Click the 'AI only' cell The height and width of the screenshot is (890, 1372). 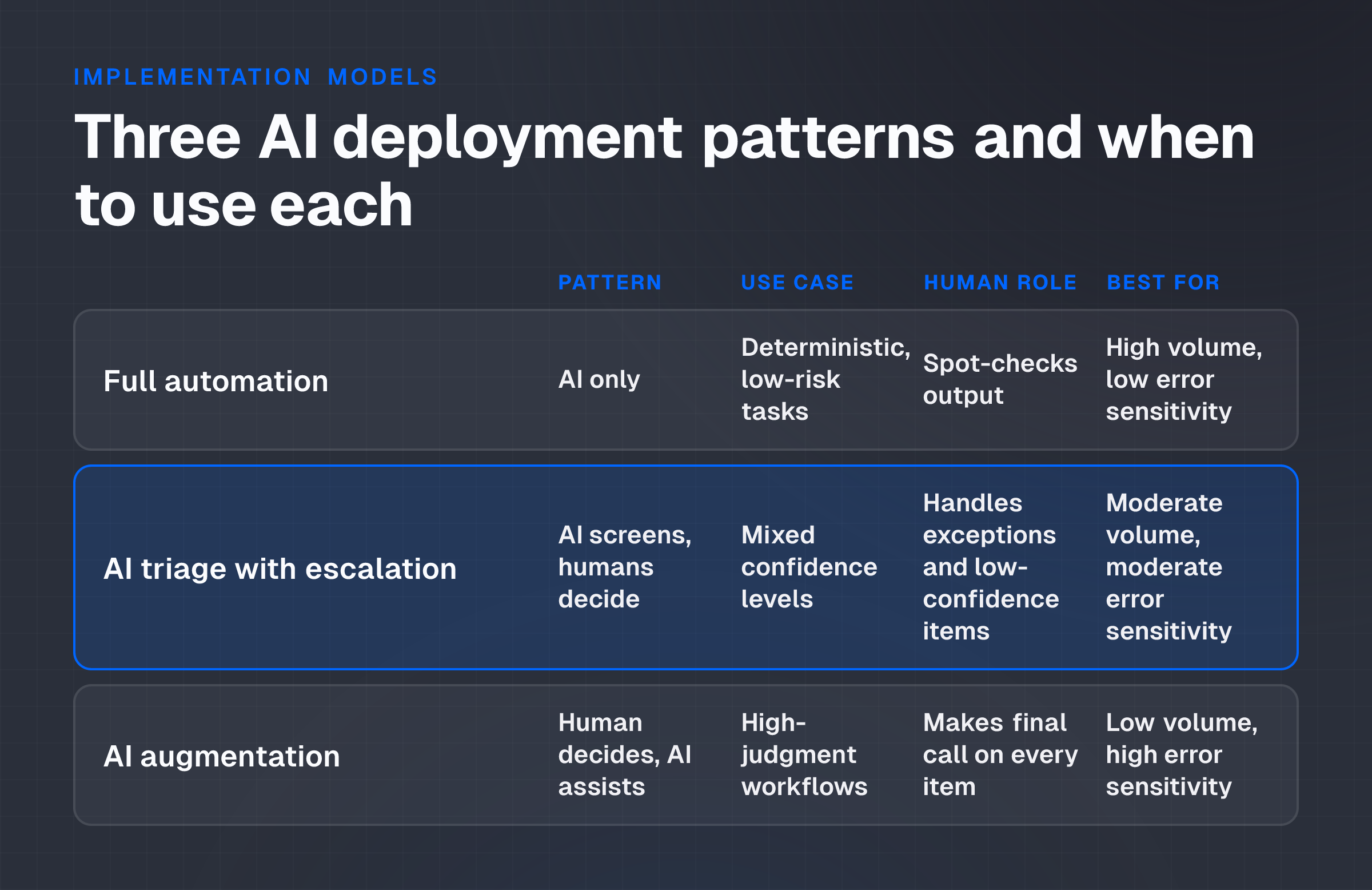[x=599, y=380]
